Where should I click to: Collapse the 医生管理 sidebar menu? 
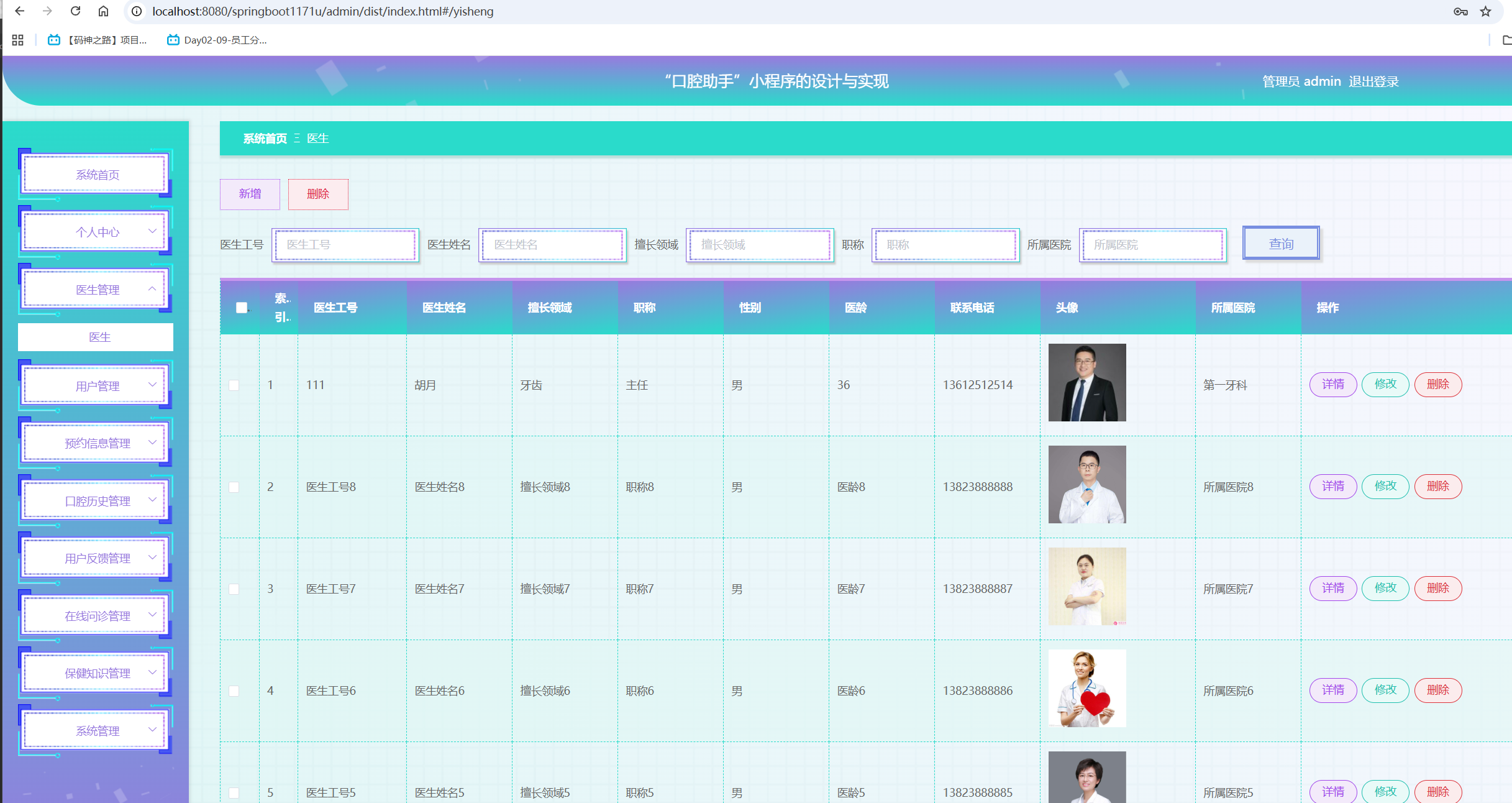pyautogui.click(x=96, y=290)
